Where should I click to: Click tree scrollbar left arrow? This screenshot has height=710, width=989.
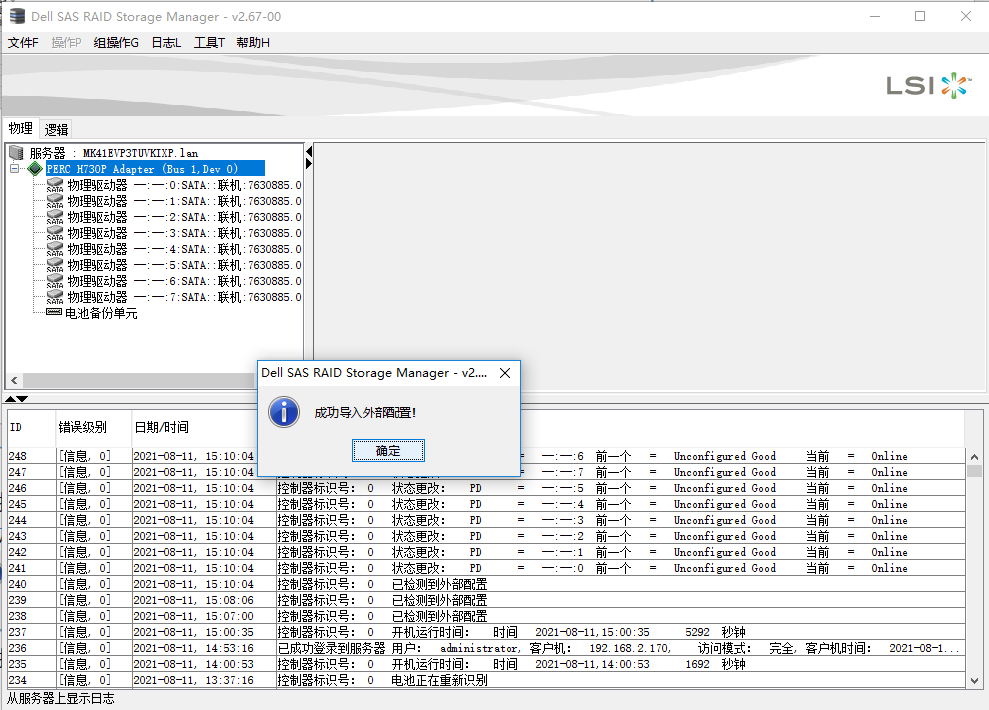point(14,381)
